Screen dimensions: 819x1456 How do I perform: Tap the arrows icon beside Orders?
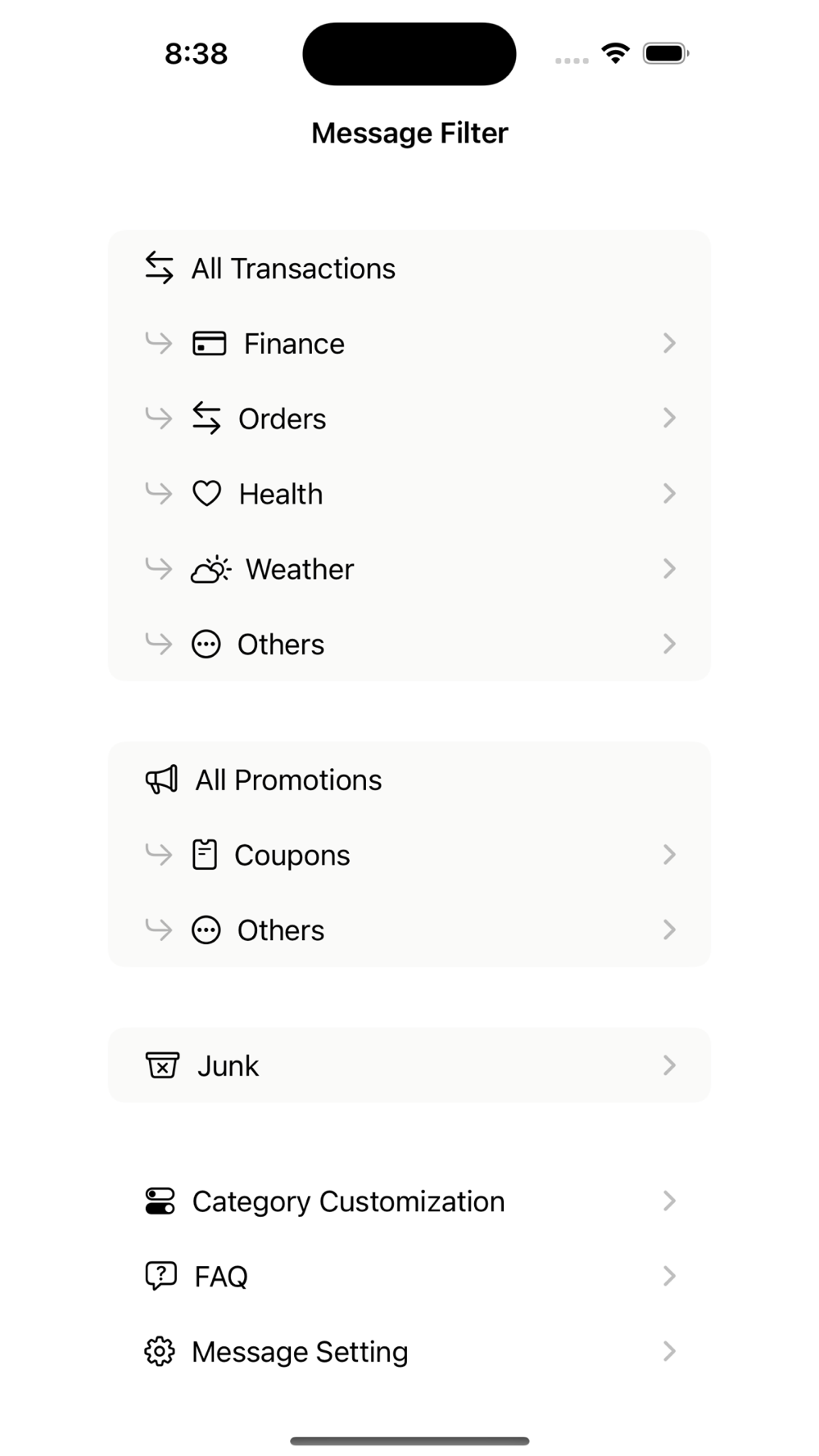coord(206,418)
